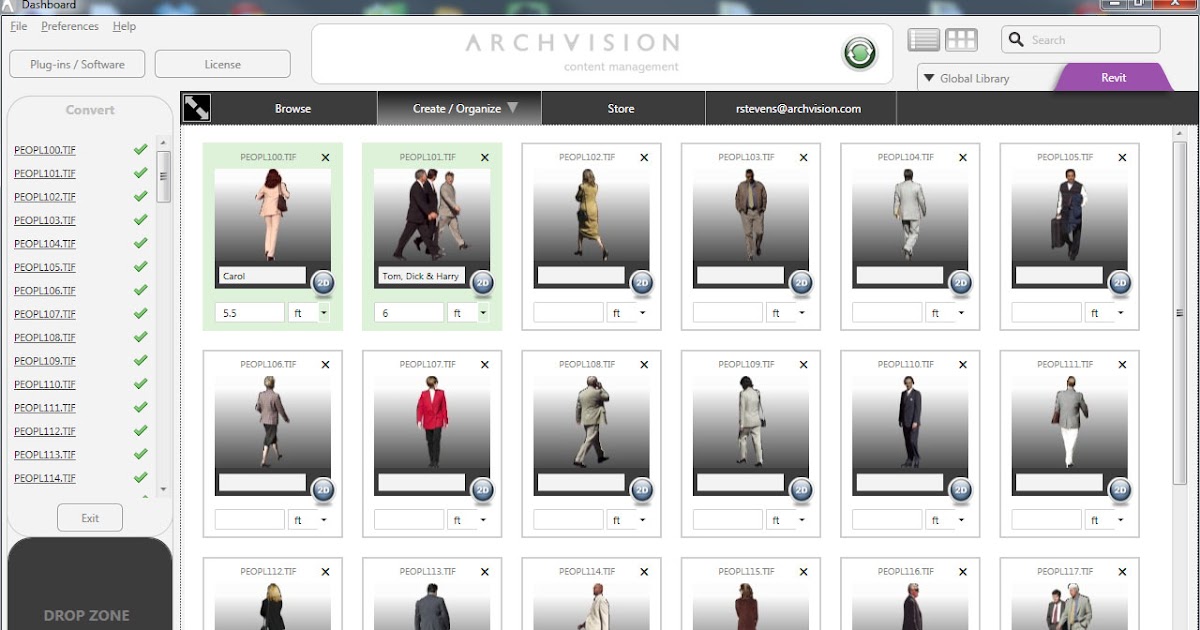Open PEOPL104.TIF link in Convert list
1200x630 pixels.
coord(45,244)
